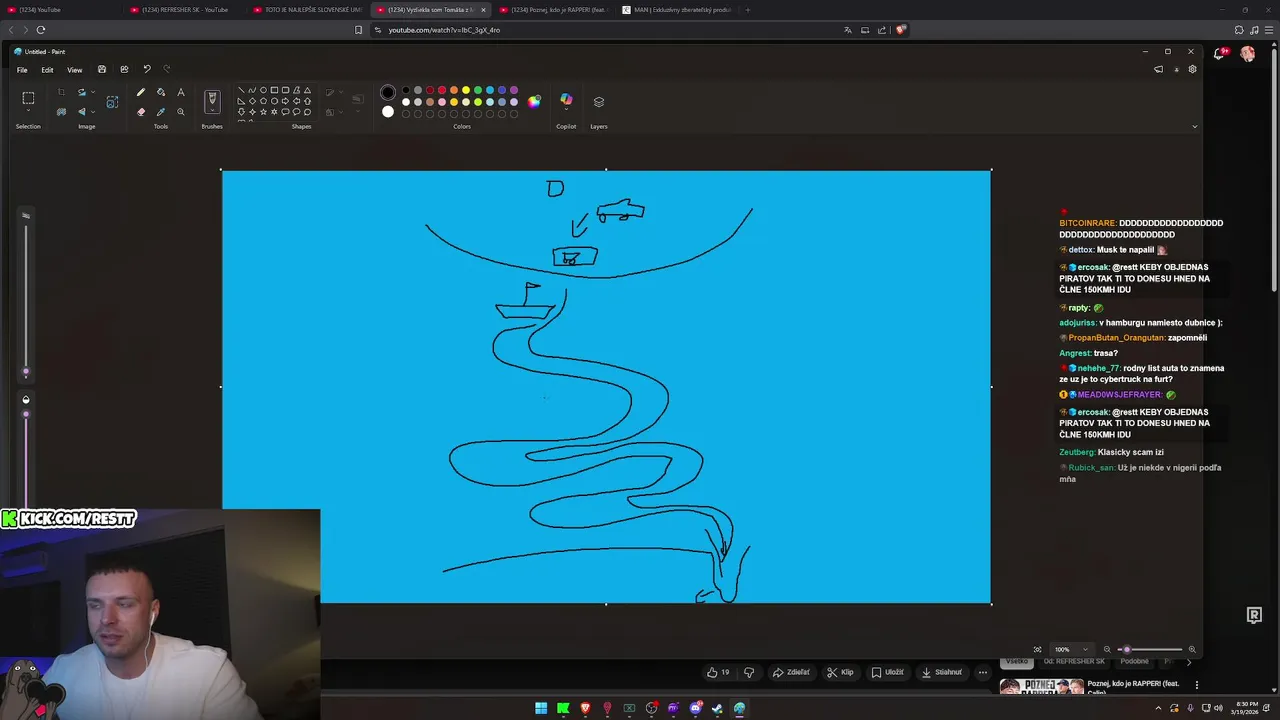Dislike the YouTube video
1280x720 pixels.
pyautogui.click(x=749, y=672)
